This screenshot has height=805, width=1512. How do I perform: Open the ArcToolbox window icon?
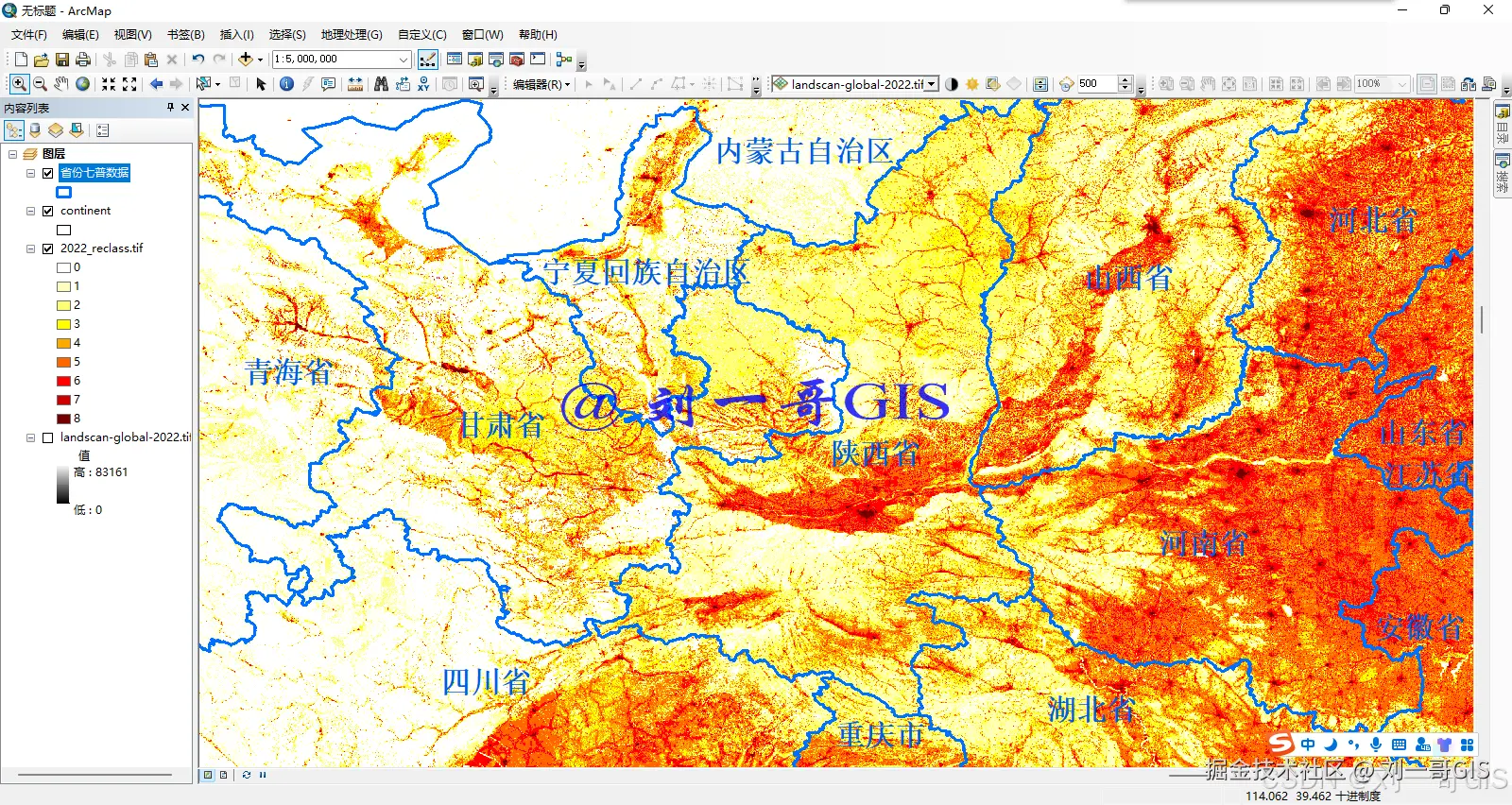pos(517,59)
